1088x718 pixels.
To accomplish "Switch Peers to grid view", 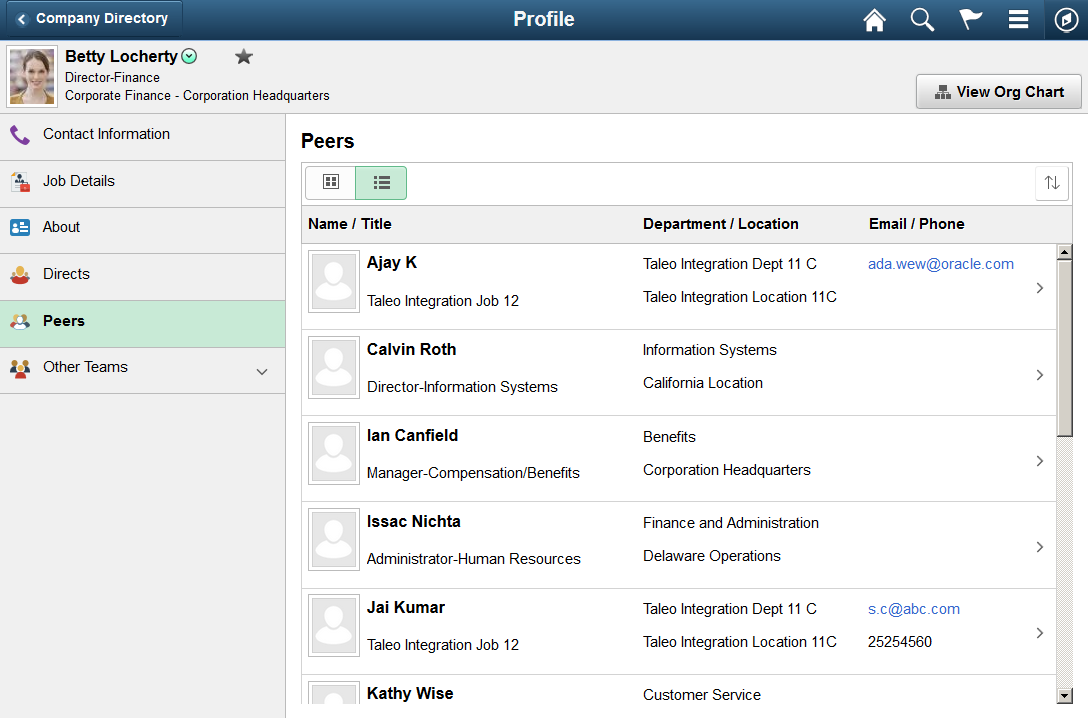I will coord(331,182).
